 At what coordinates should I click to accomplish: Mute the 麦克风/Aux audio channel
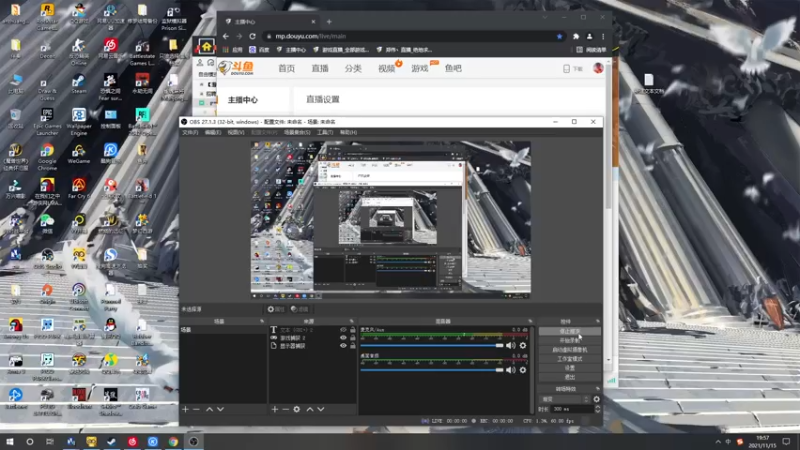tap(510, 345)
